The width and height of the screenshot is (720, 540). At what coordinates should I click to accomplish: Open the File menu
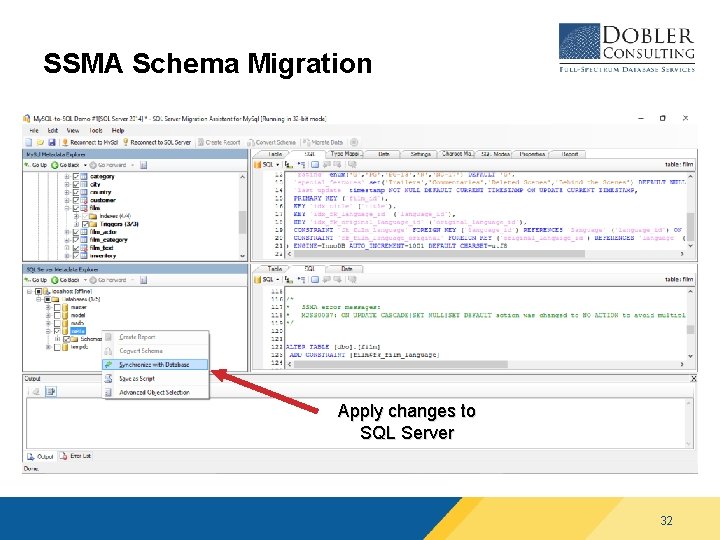pyautogui.click(x=34, y=130)
